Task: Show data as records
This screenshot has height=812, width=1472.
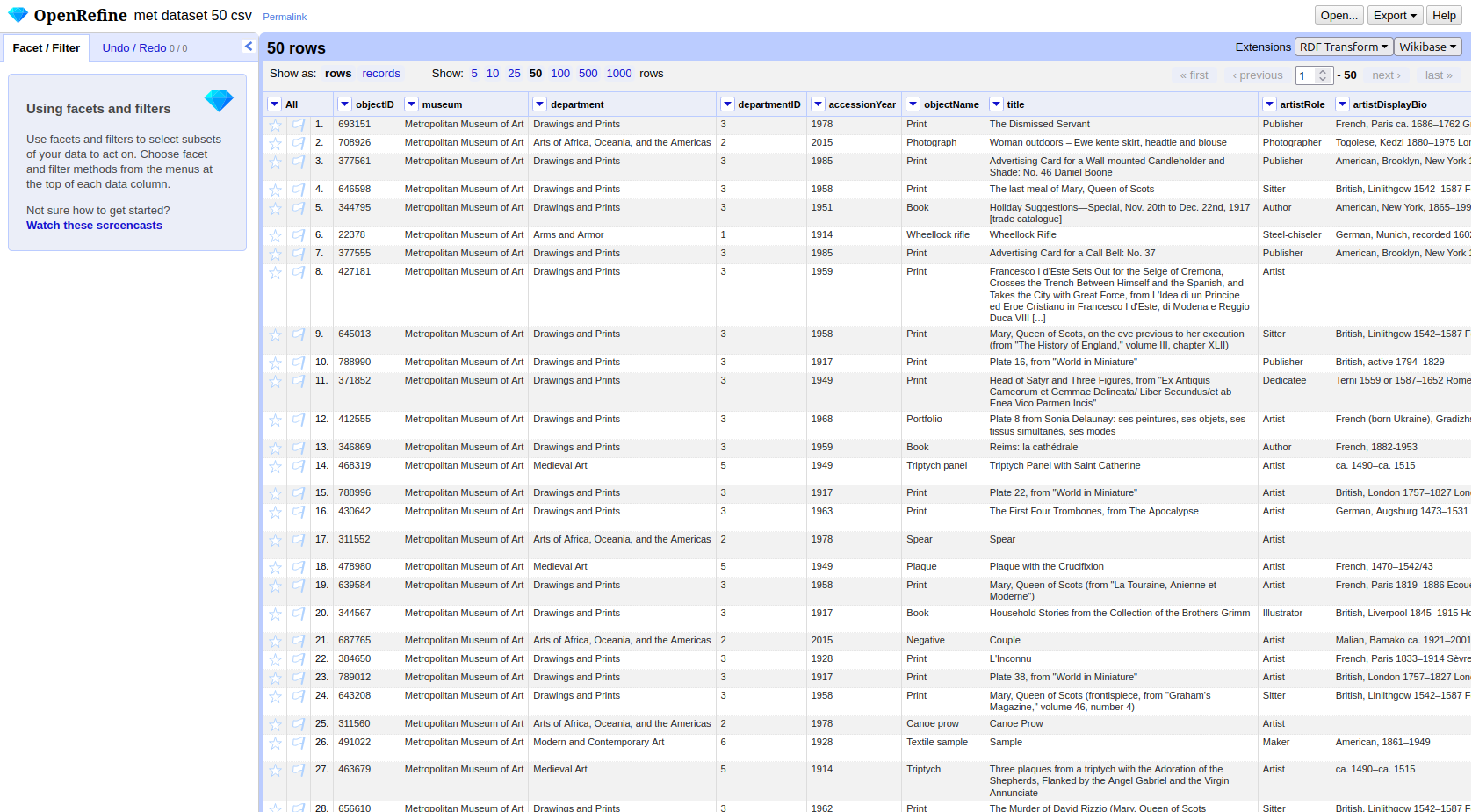Action: (x=381, y=74)
